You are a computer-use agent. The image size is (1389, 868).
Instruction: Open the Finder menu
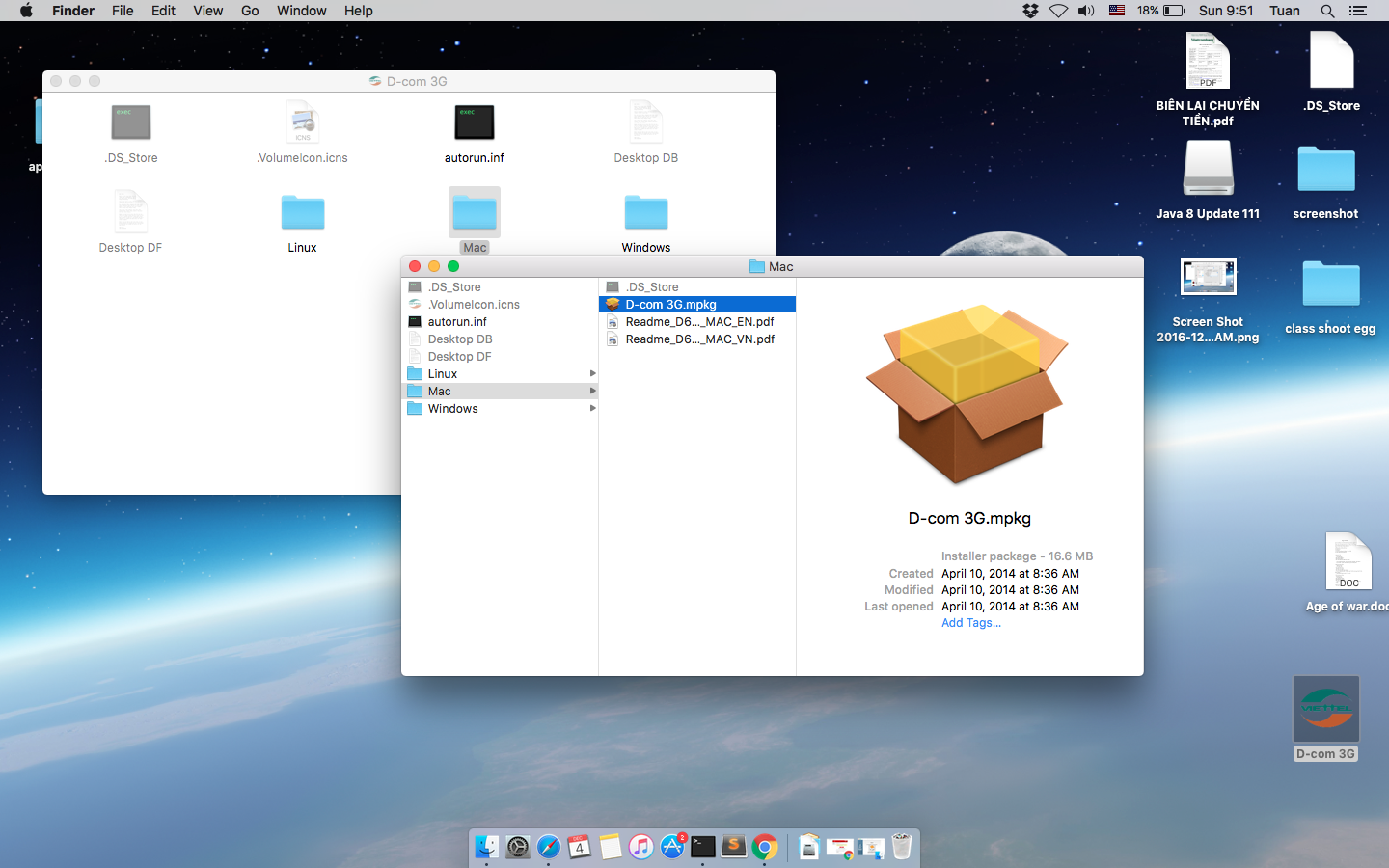click(73, 11)
